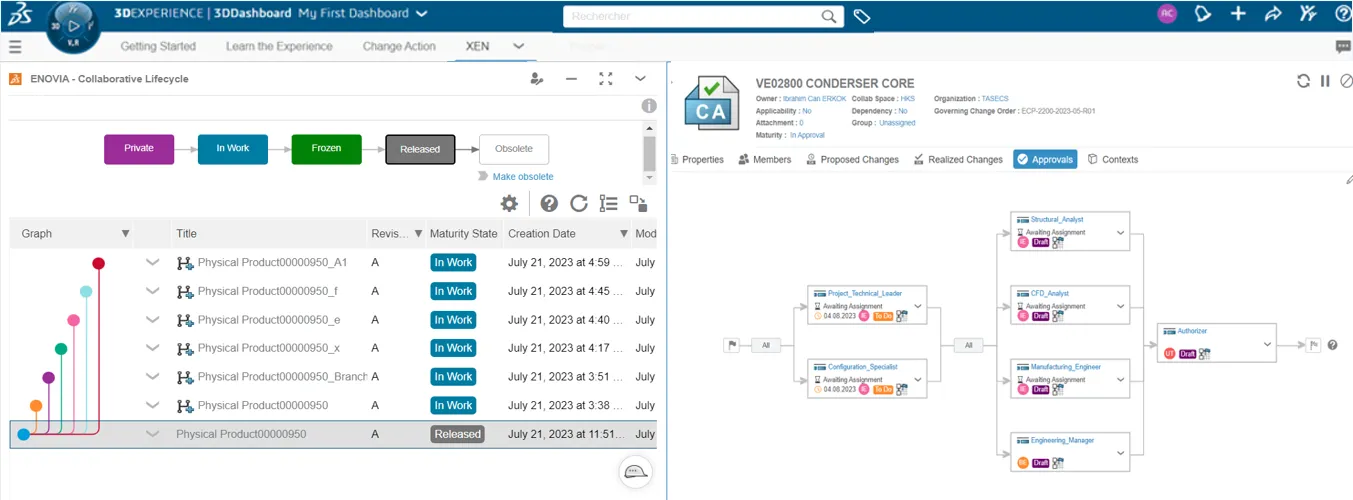Click the red graph node for _A1 revision

98,263
